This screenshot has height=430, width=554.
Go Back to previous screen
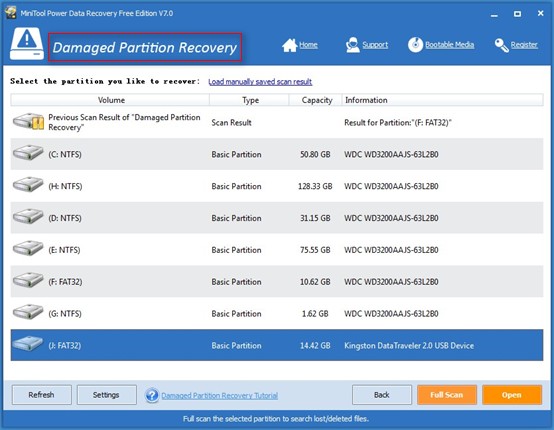(382, 395)
